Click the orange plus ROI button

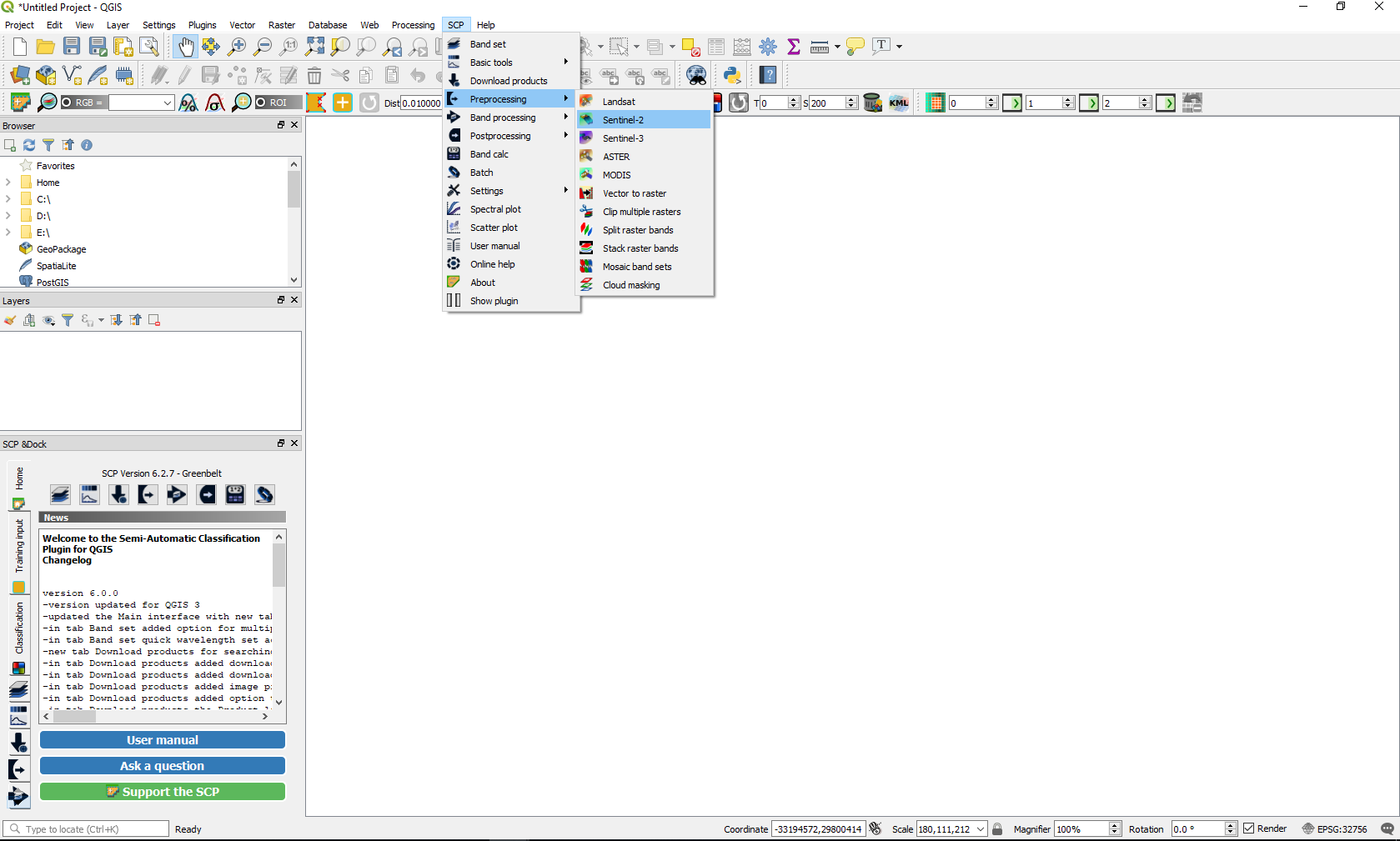(x=343, y=103)
